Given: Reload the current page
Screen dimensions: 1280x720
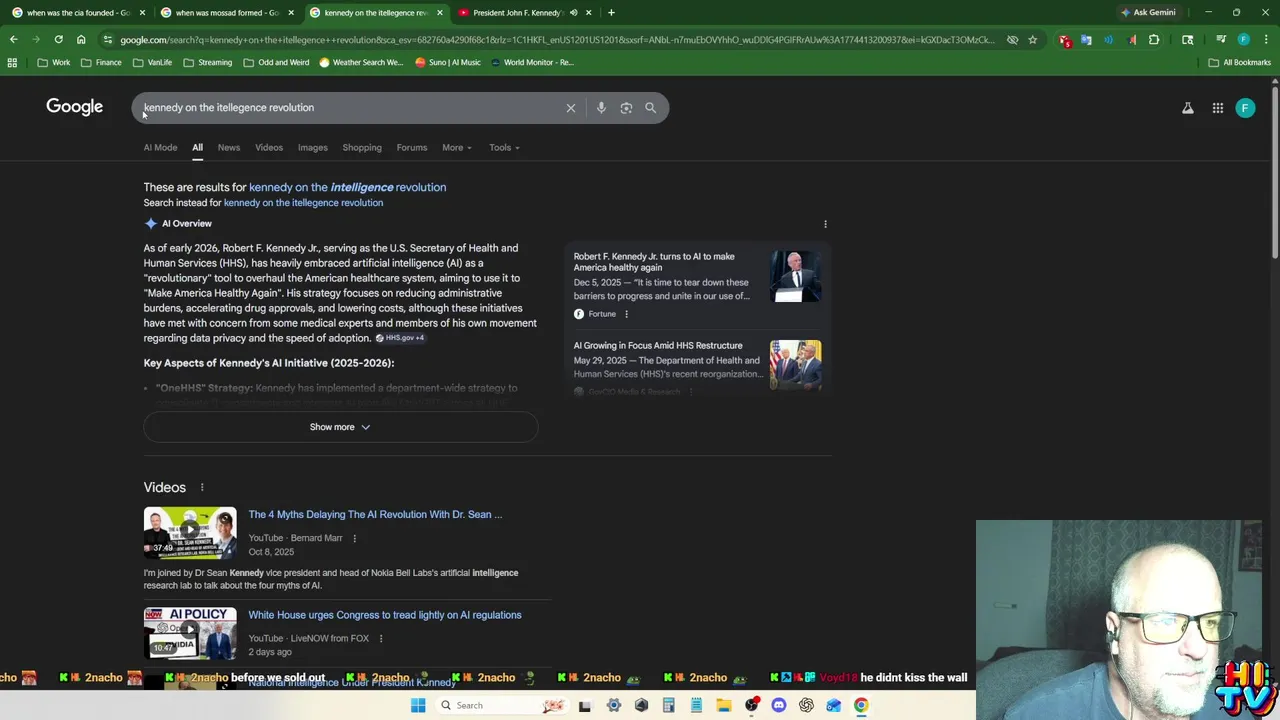Looking at the screenshot, I should [59, 40].
